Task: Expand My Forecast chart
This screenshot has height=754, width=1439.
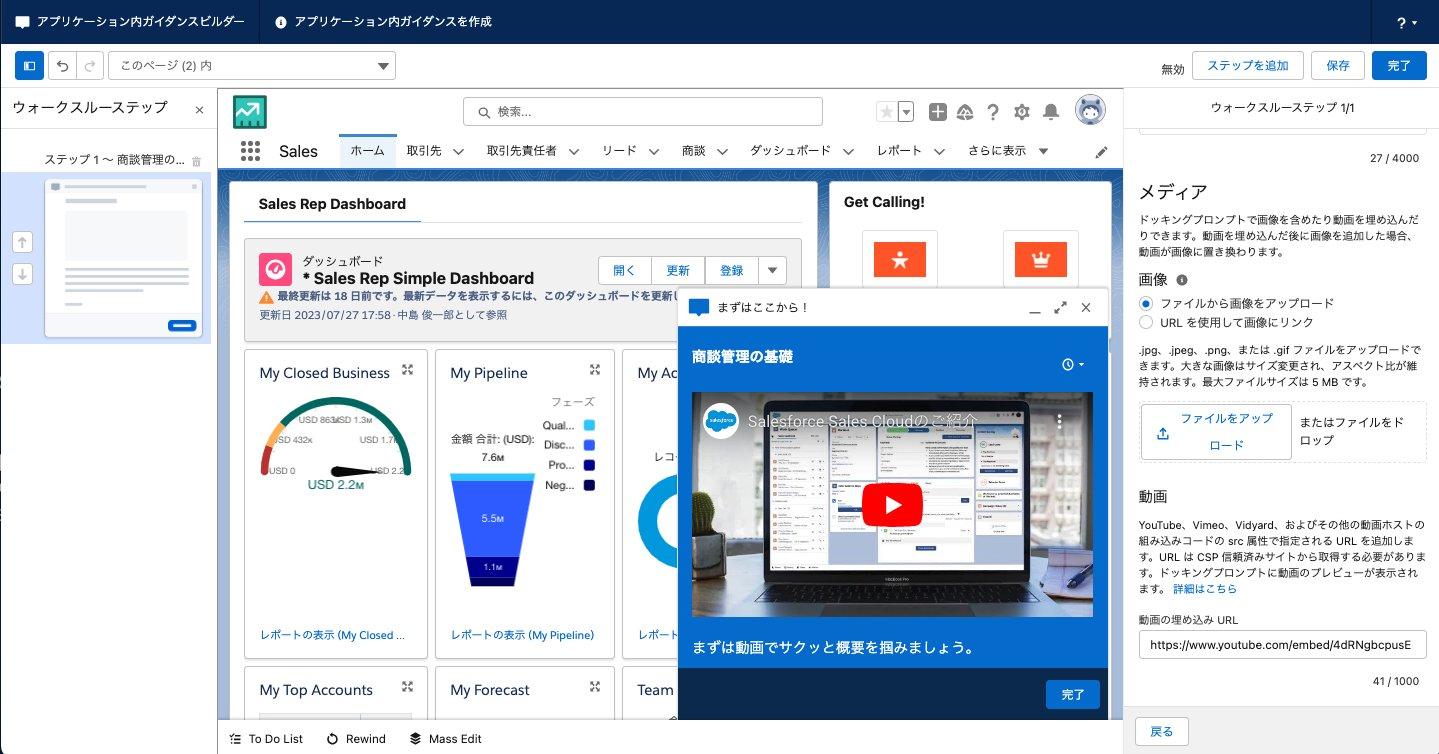Action: click(x=595, y=687)
